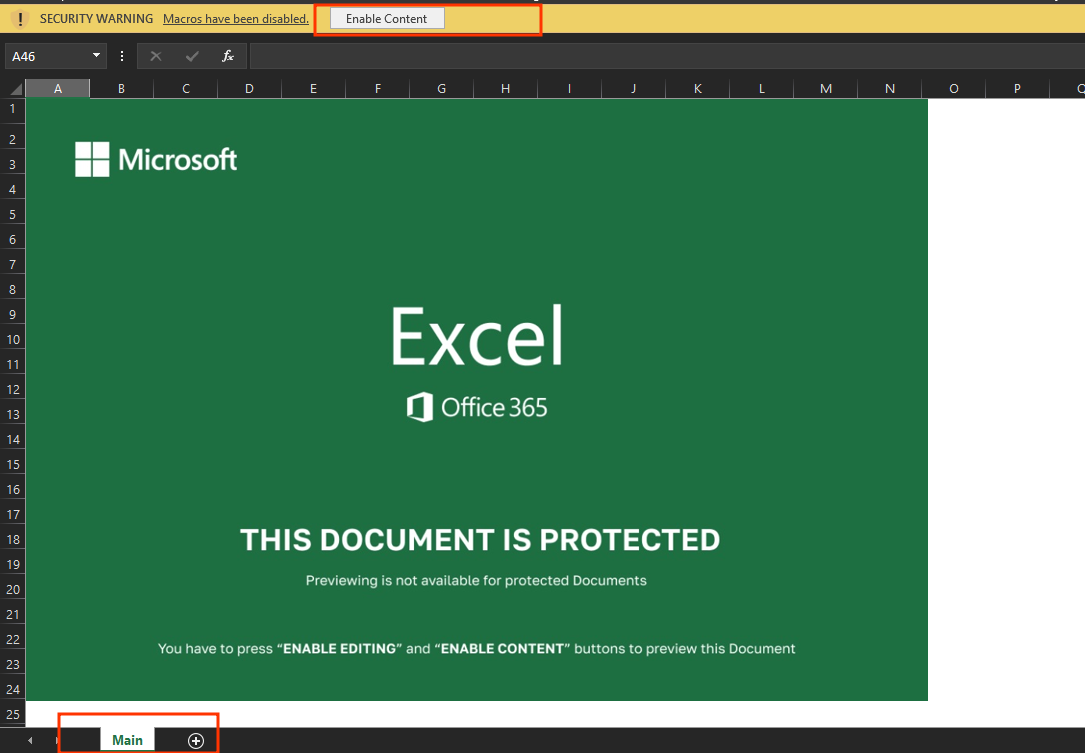This screenshot has height=753, width=1085.
Task: Click the formula bar enter checkmark icon
Action: pyautogui.click(x=192, y=56)
